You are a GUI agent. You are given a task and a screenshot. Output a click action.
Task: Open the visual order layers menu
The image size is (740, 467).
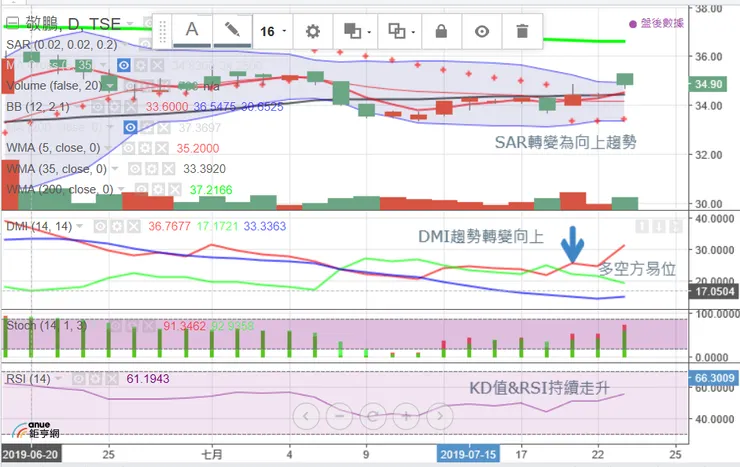(x=356, y=32)
